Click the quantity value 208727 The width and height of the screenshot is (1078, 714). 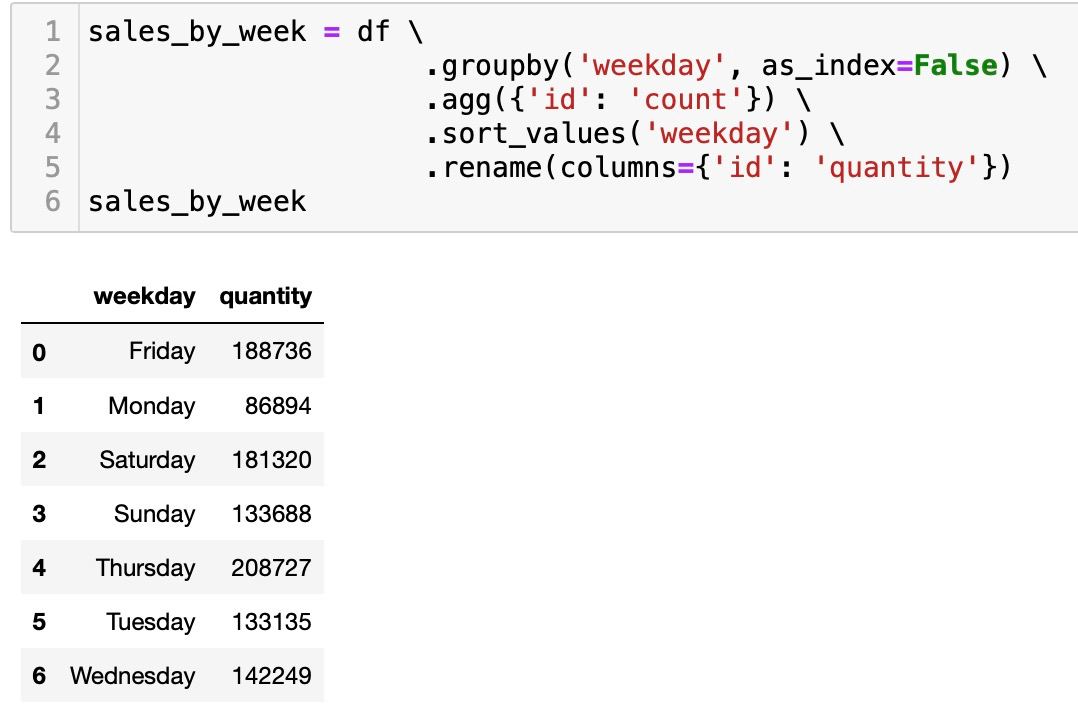point(271,568)
